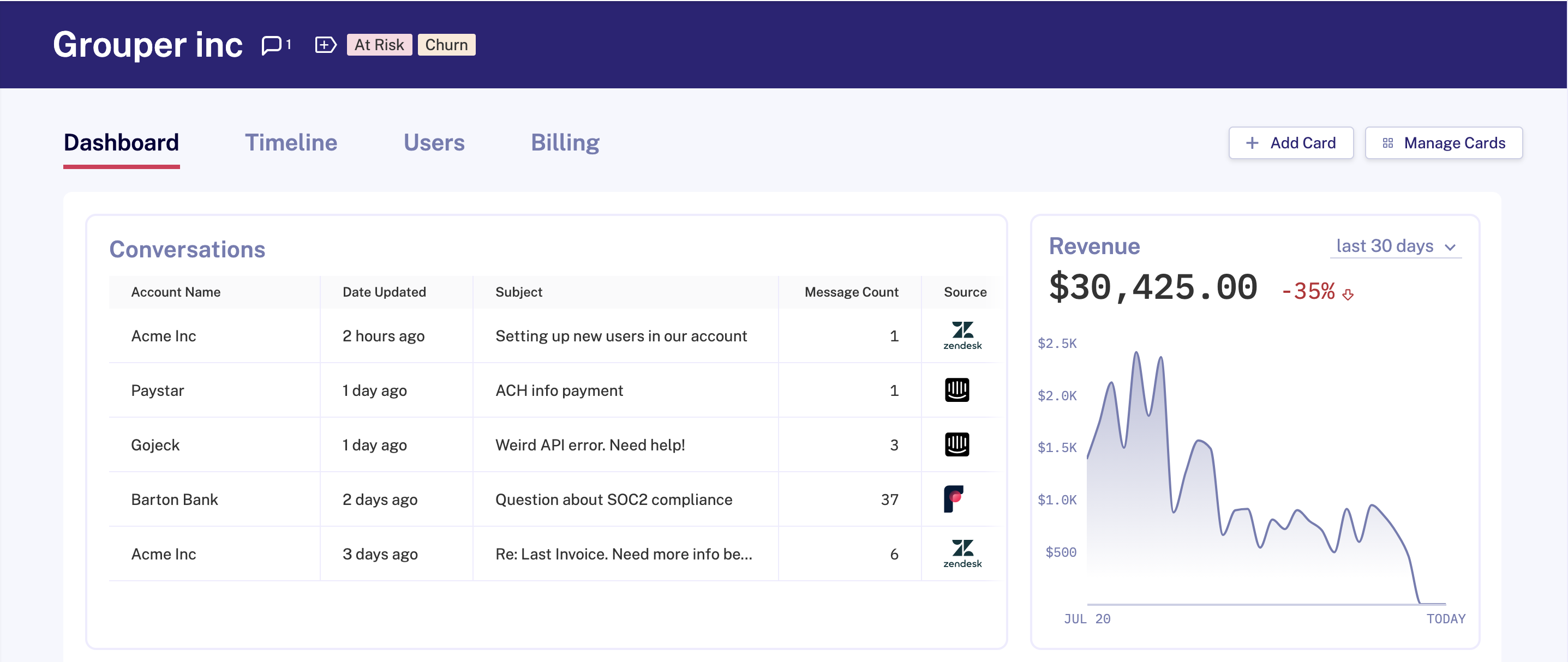This screenshot has width=1568, height=662.
Task: Click the add tag icon in header
Action: tap(325, 45)
